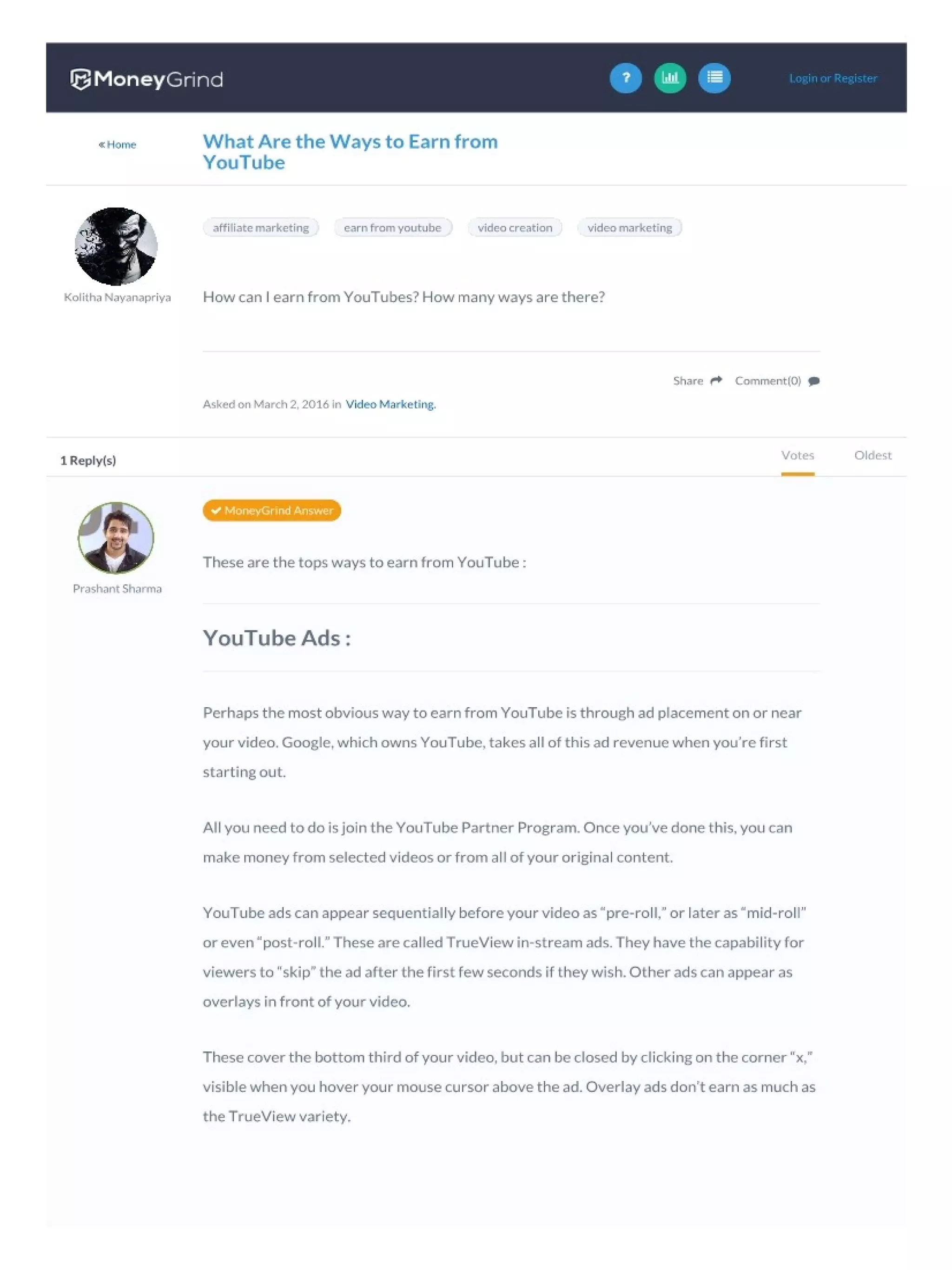Open the Video Marketing category link
952x1270 pixels.
pos(390,404)
